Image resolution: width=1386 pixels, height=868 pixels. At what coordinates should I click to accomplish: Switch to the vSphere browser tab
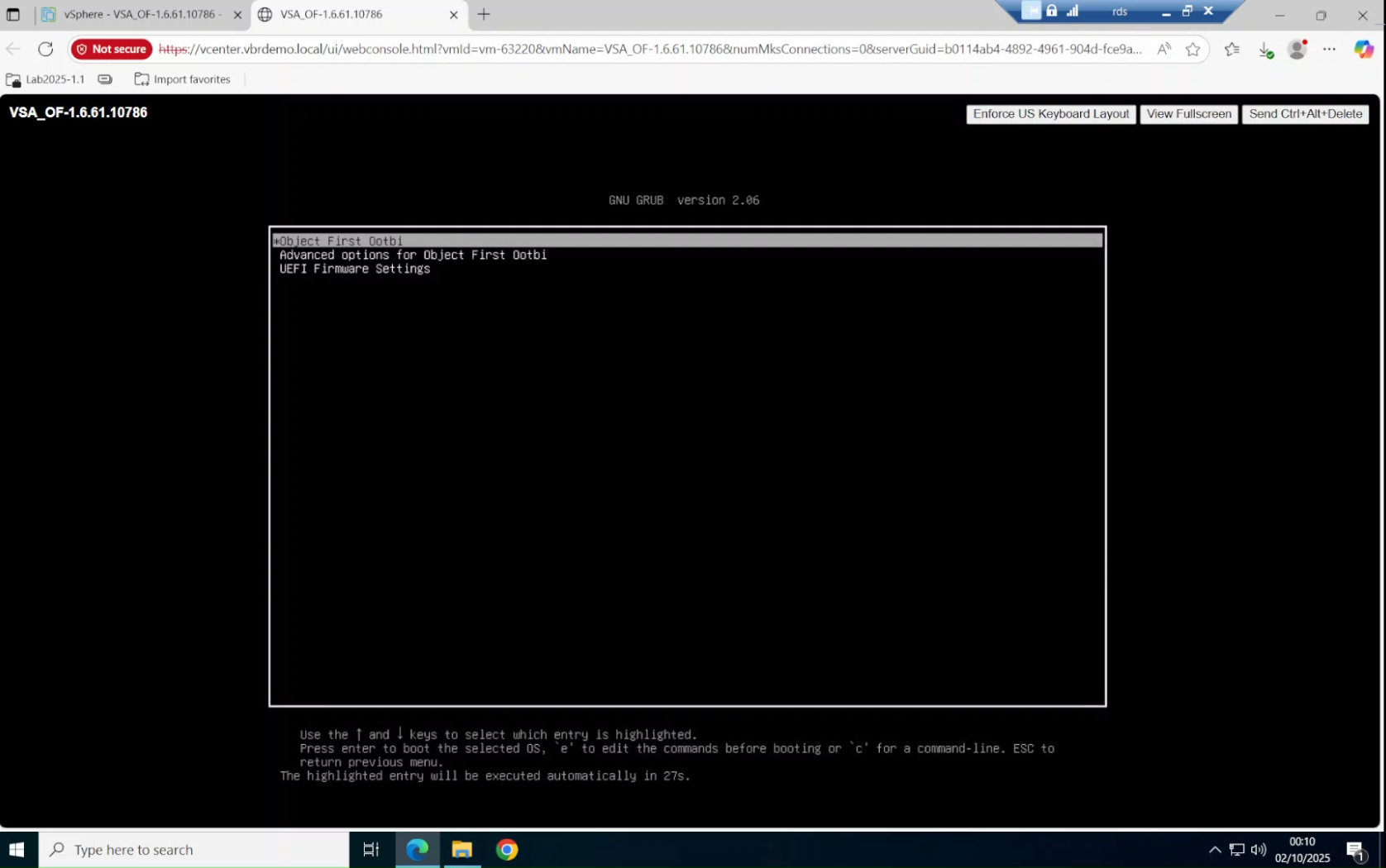139,14
